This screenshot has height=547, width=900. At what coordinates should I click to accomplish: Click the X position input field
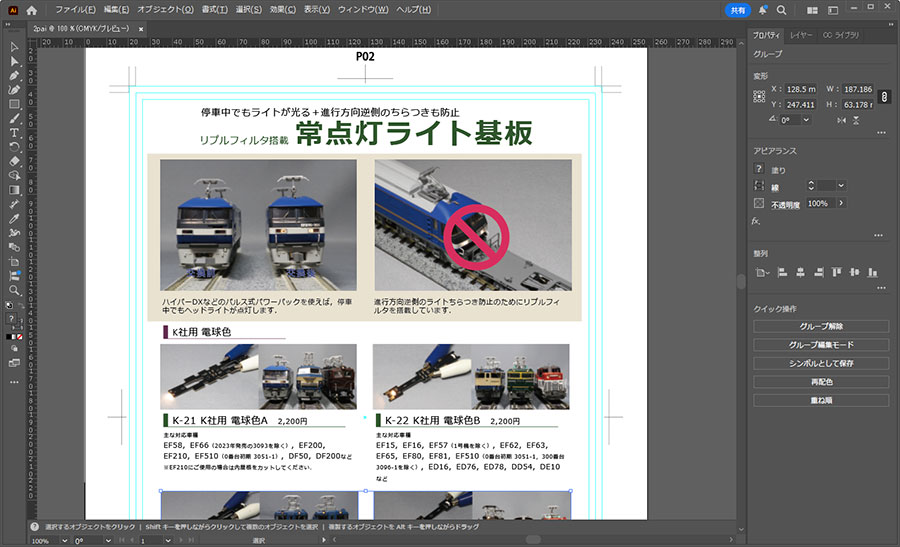tap(801, 90)
